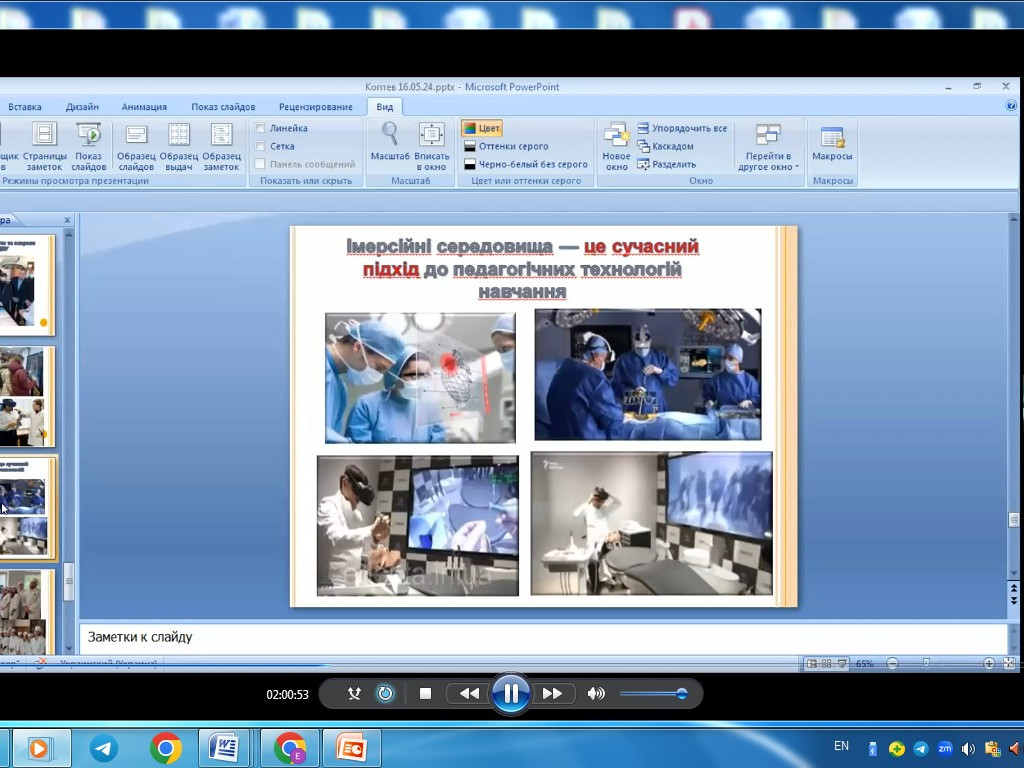Select the thumbnail showing people in winter coats

pyautogui.click(x=27, y=396)
